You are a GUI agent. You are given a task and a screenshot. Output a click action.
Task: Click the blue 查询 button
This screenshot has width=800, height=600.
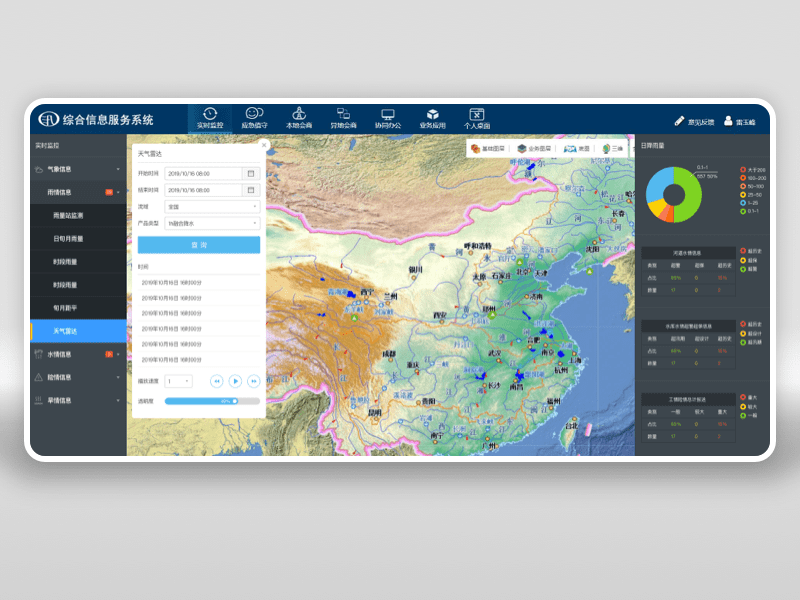click(x=199, y=245)
